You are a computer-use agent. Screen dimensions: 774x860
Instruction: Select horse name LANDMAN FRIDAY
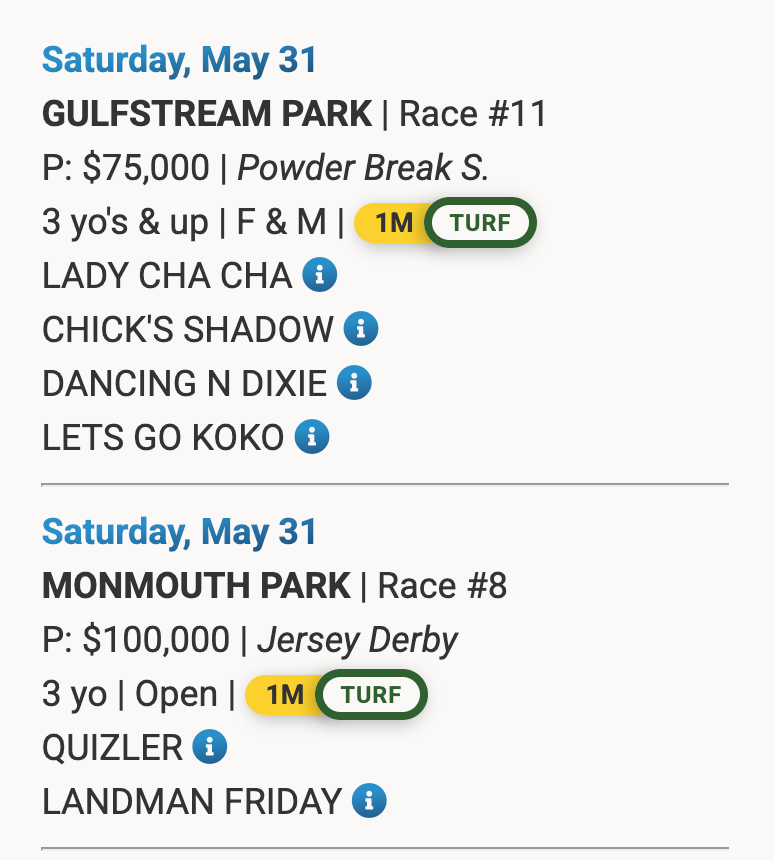(192, 801)
